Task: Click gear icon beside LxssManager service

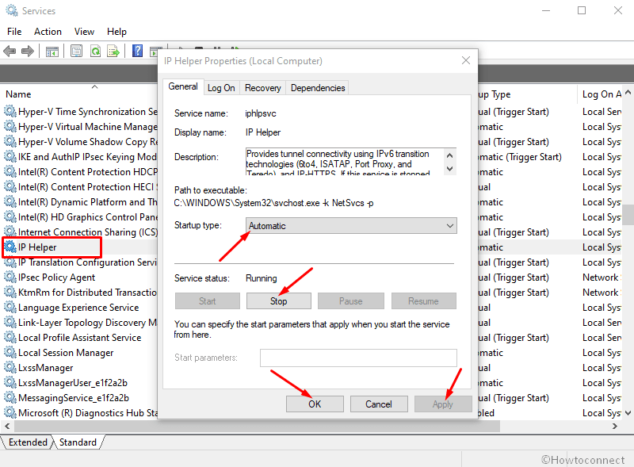Action: [x=10, y=368]
